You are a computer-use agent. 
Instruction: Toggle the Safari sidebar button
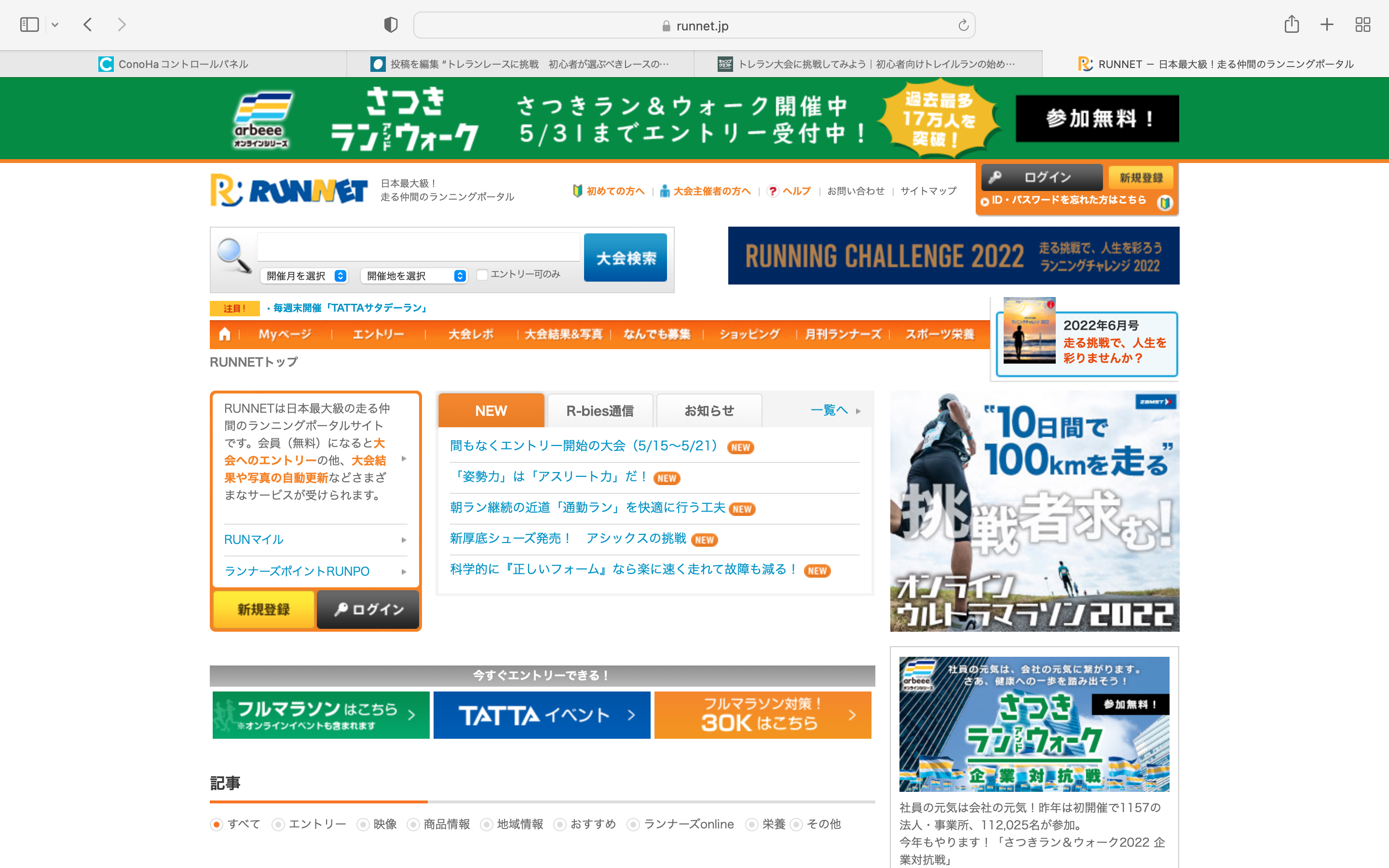(29, 25)
